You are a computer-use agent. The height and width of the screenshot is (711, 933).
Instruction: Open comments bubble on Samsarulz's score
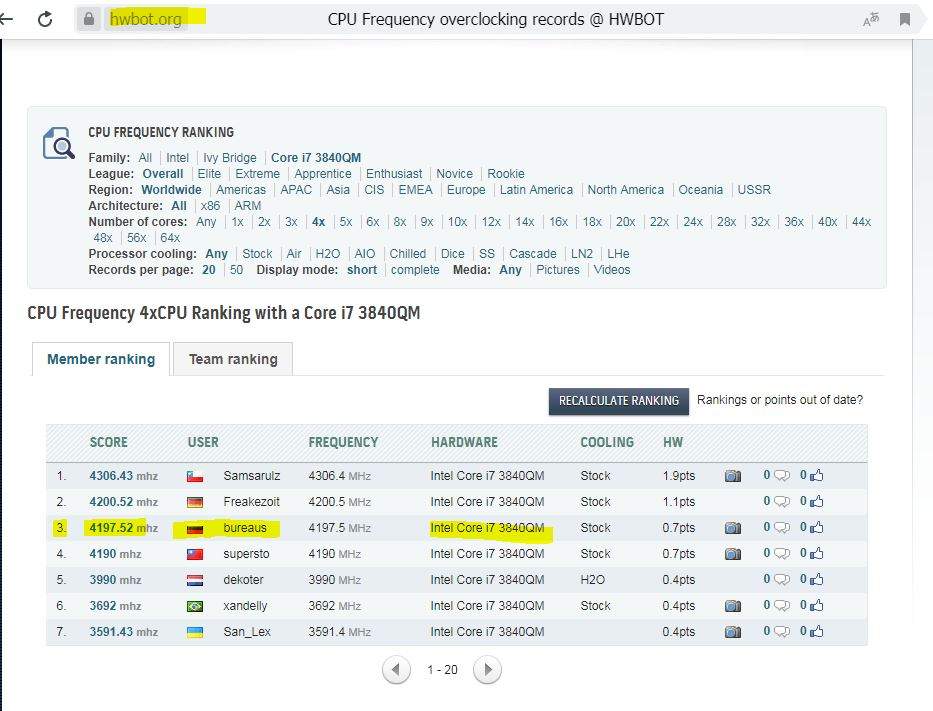point(781,475)
